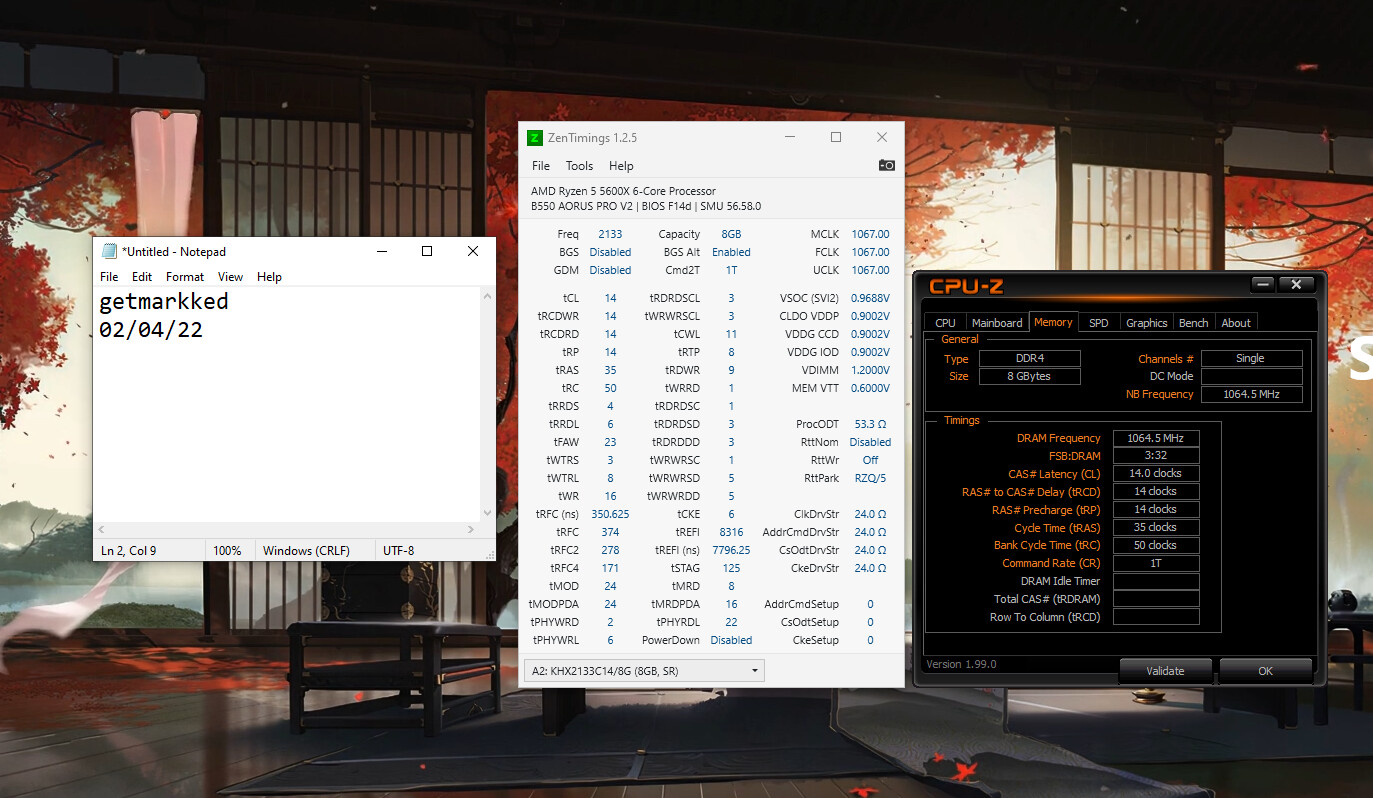
Task: Close the CPU-Z window
Action: tap(1296, 285)
